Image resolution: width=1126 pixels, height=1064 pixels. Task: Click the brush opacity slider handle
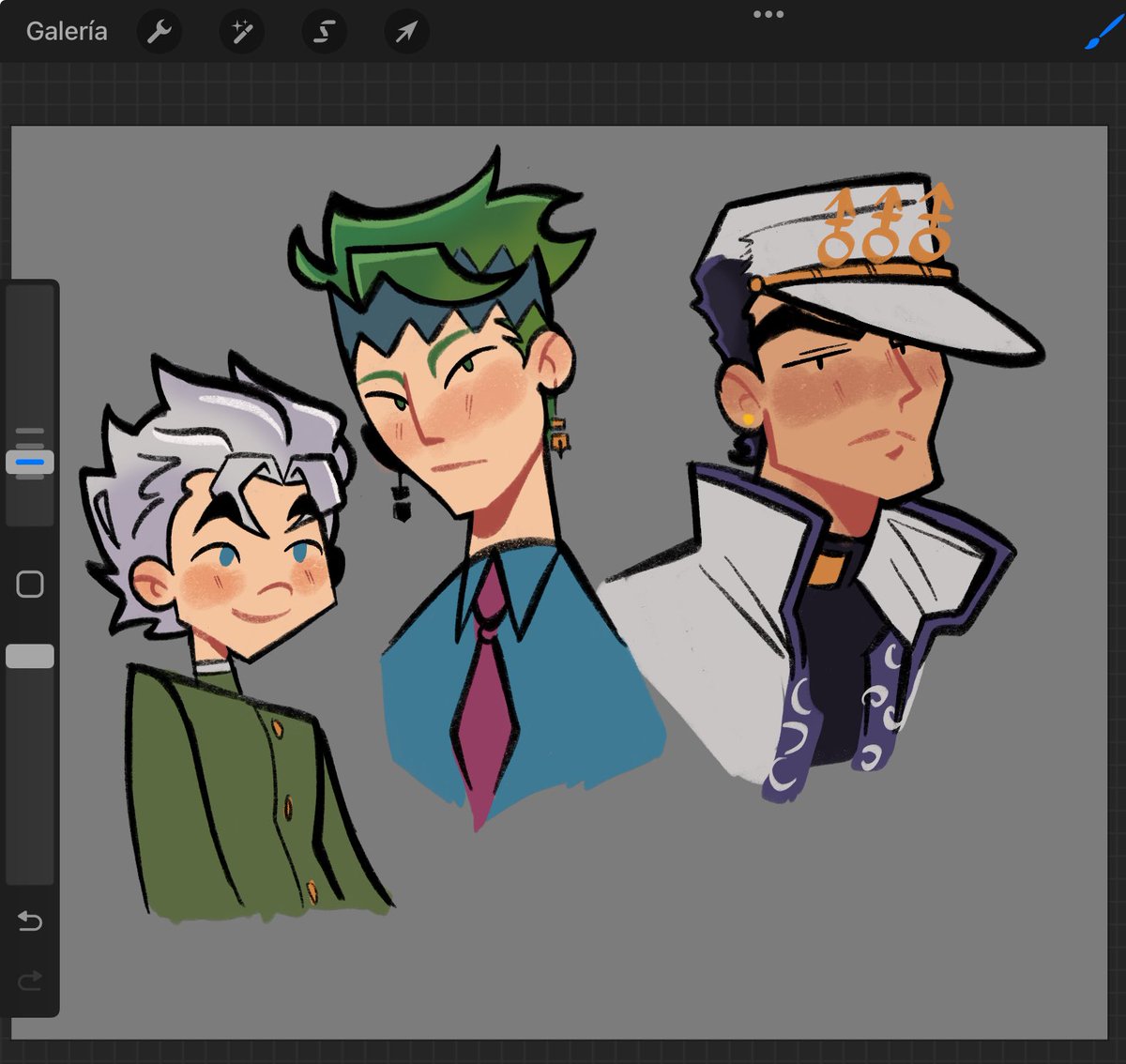coord(30,656)
